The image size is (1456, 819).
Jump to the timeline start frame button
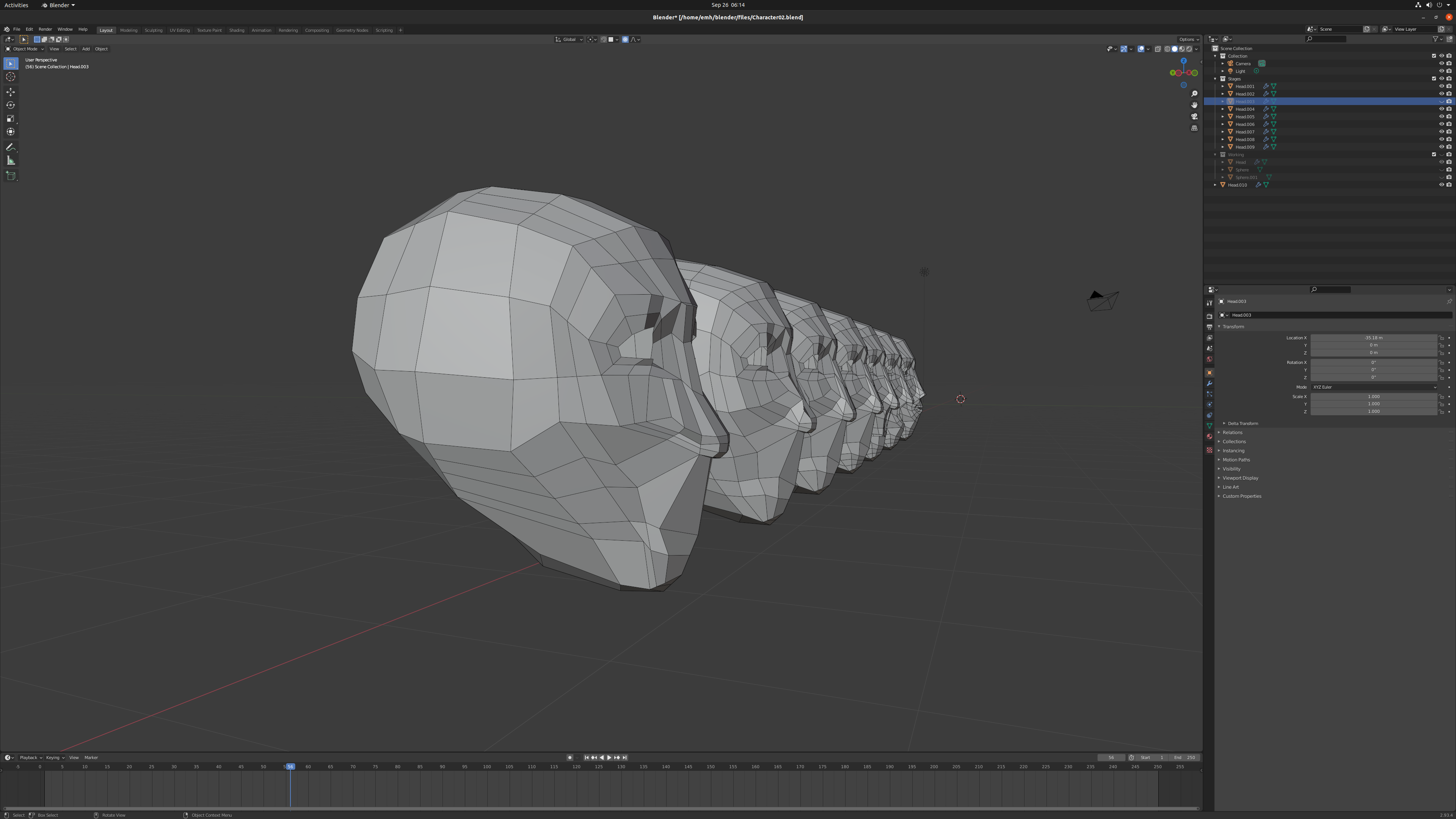coord(587,758)
